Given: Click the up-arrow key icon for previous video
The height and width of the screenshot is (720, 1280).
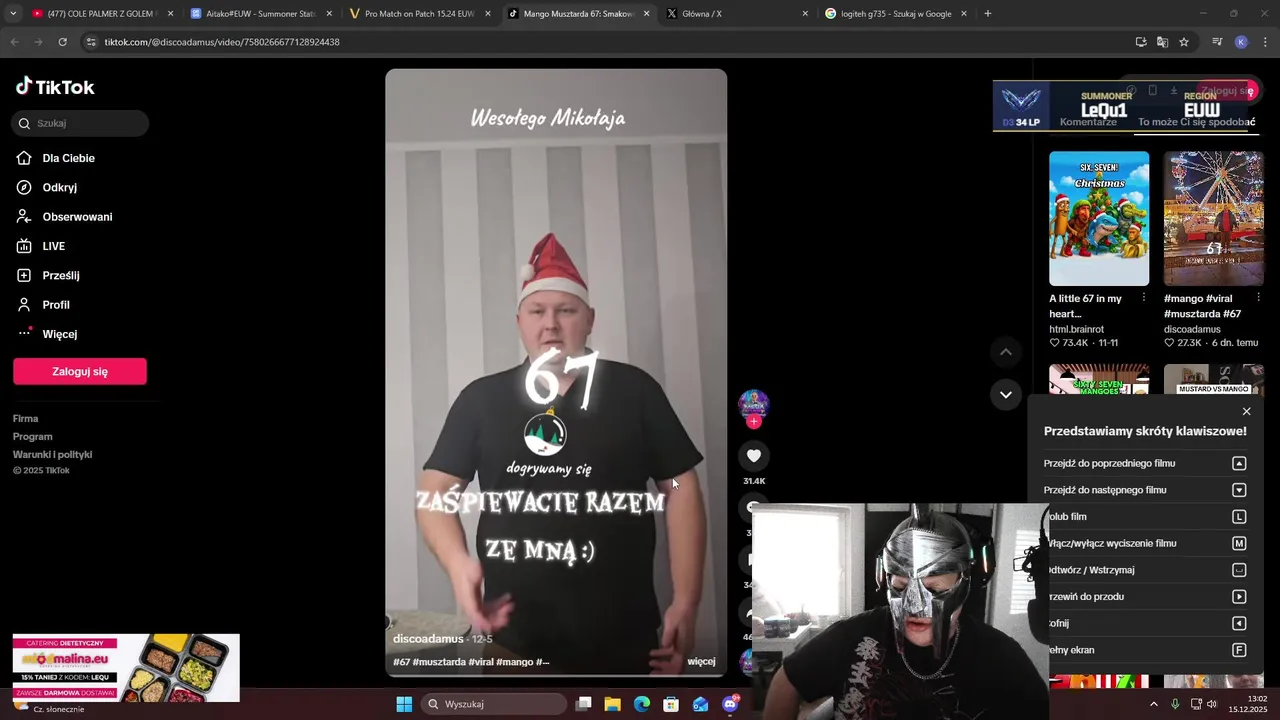Looking at the screenshot, I should pos(1239,463).
